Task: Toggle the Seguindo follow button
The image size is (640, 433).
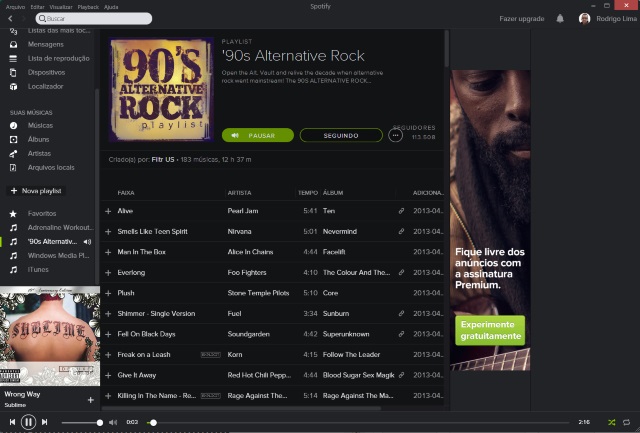Action: tap(341, 135)
